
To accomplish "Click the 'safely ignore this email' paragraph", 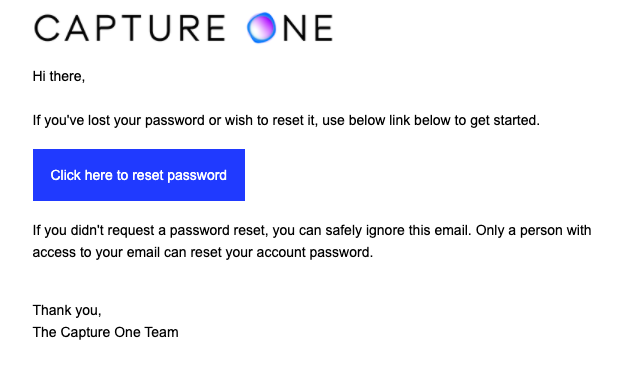I will click(312, 241).
